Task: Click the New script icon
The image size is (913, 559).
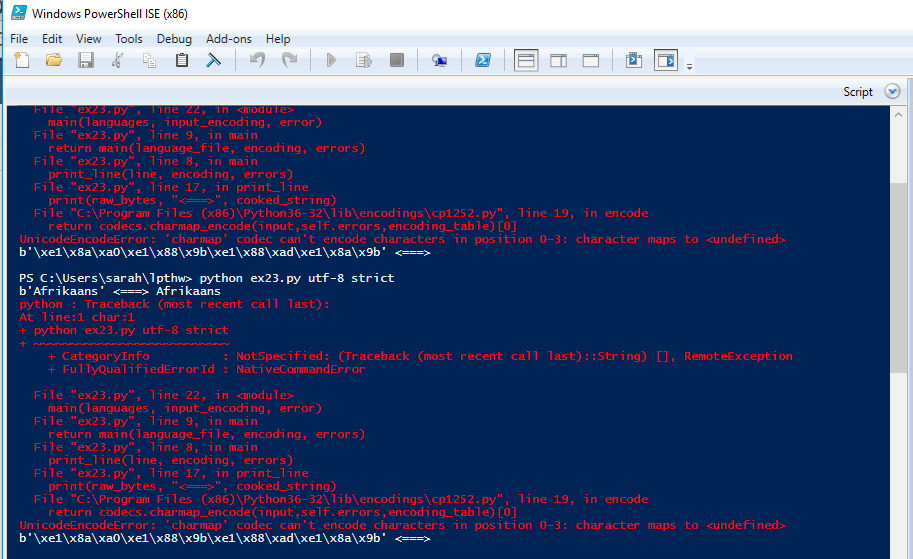Action: 22,60
